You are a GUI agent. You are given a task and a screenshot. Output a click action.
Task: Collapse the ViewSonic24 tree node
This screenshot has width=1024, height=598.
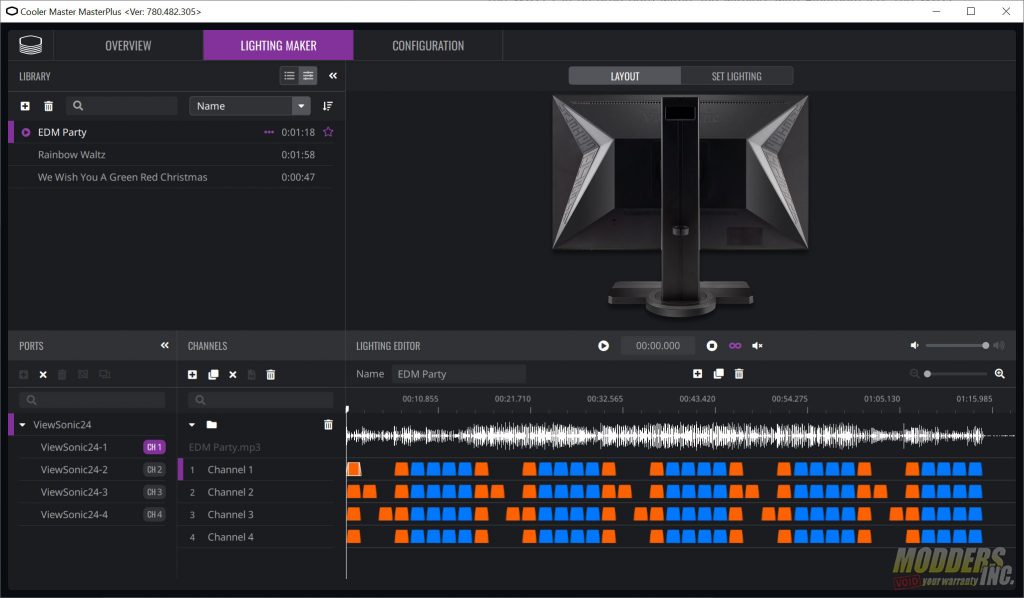tap(22, 424)
